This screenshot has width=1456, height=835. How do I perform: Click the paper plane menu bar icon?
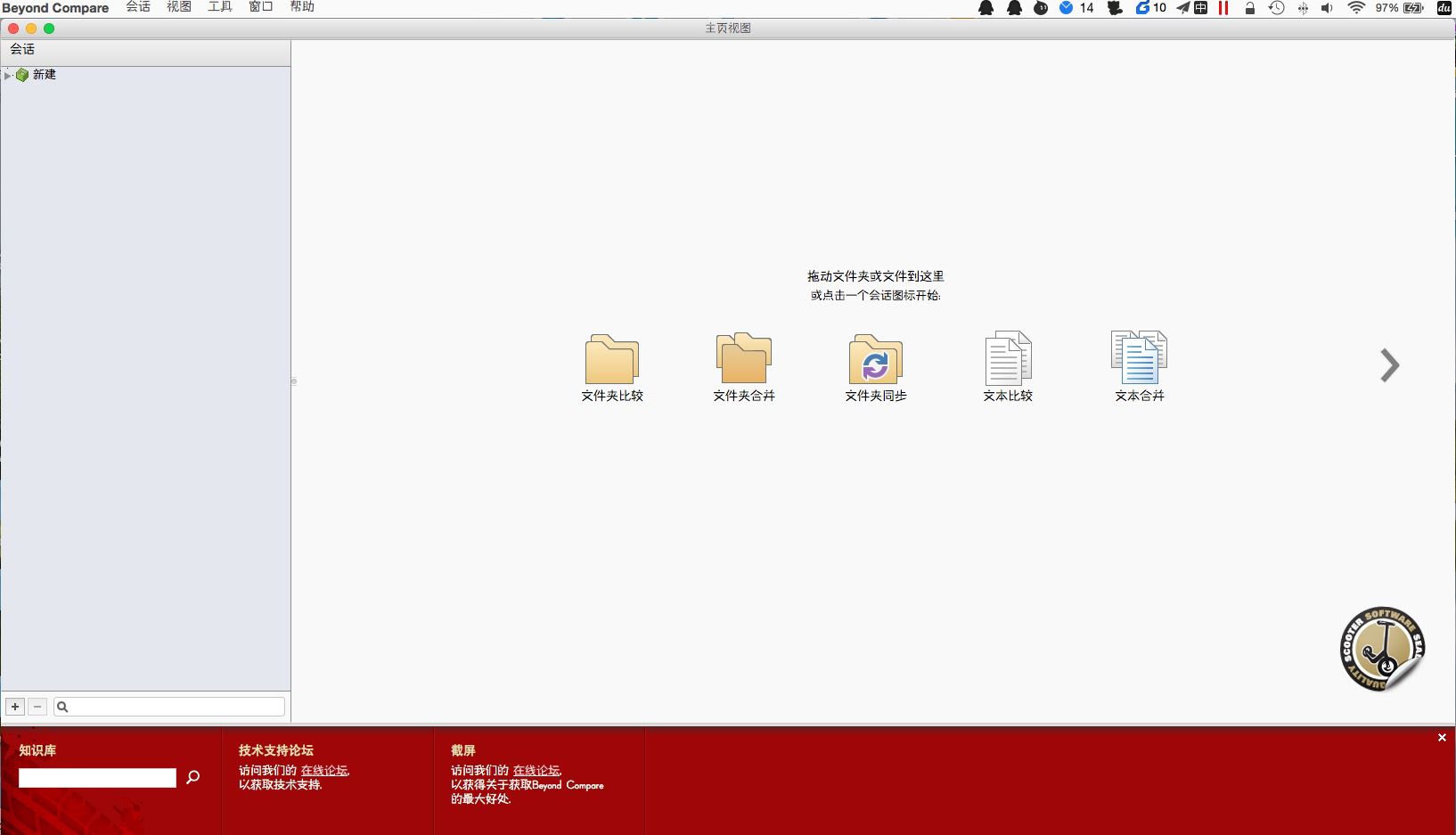1183,8
